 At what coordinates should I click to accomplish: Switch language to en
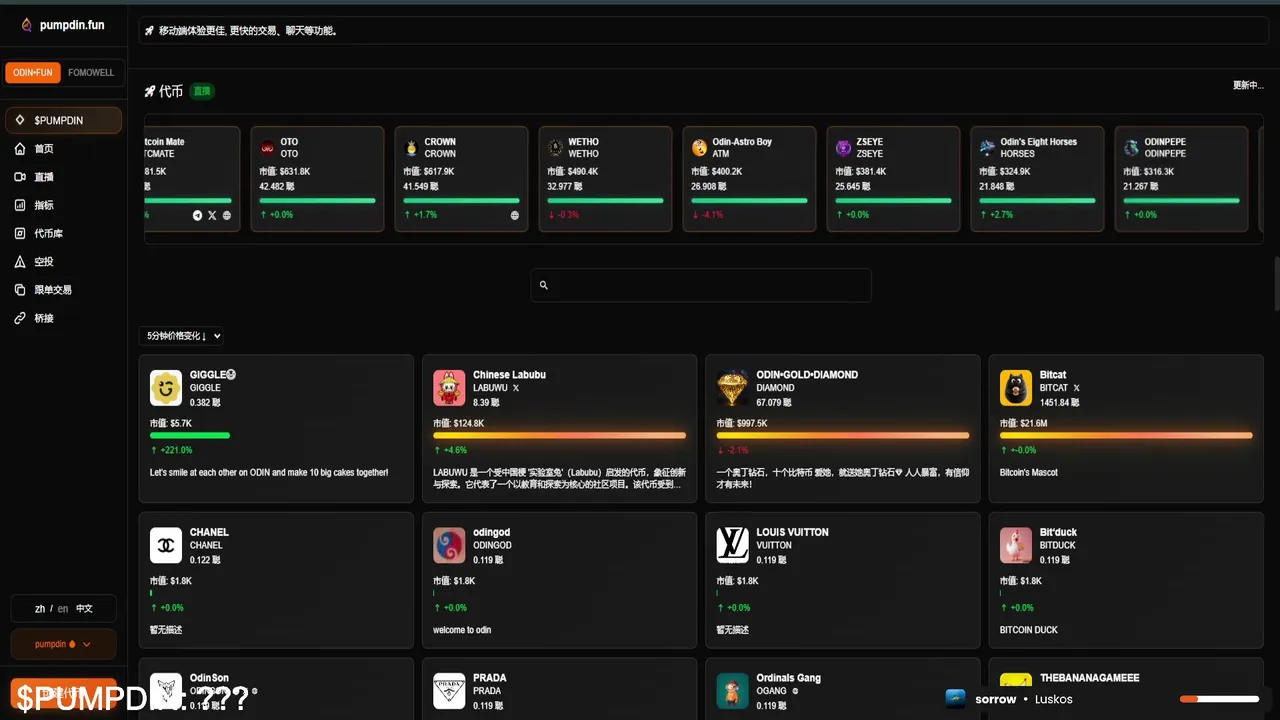tap(63, 608)
